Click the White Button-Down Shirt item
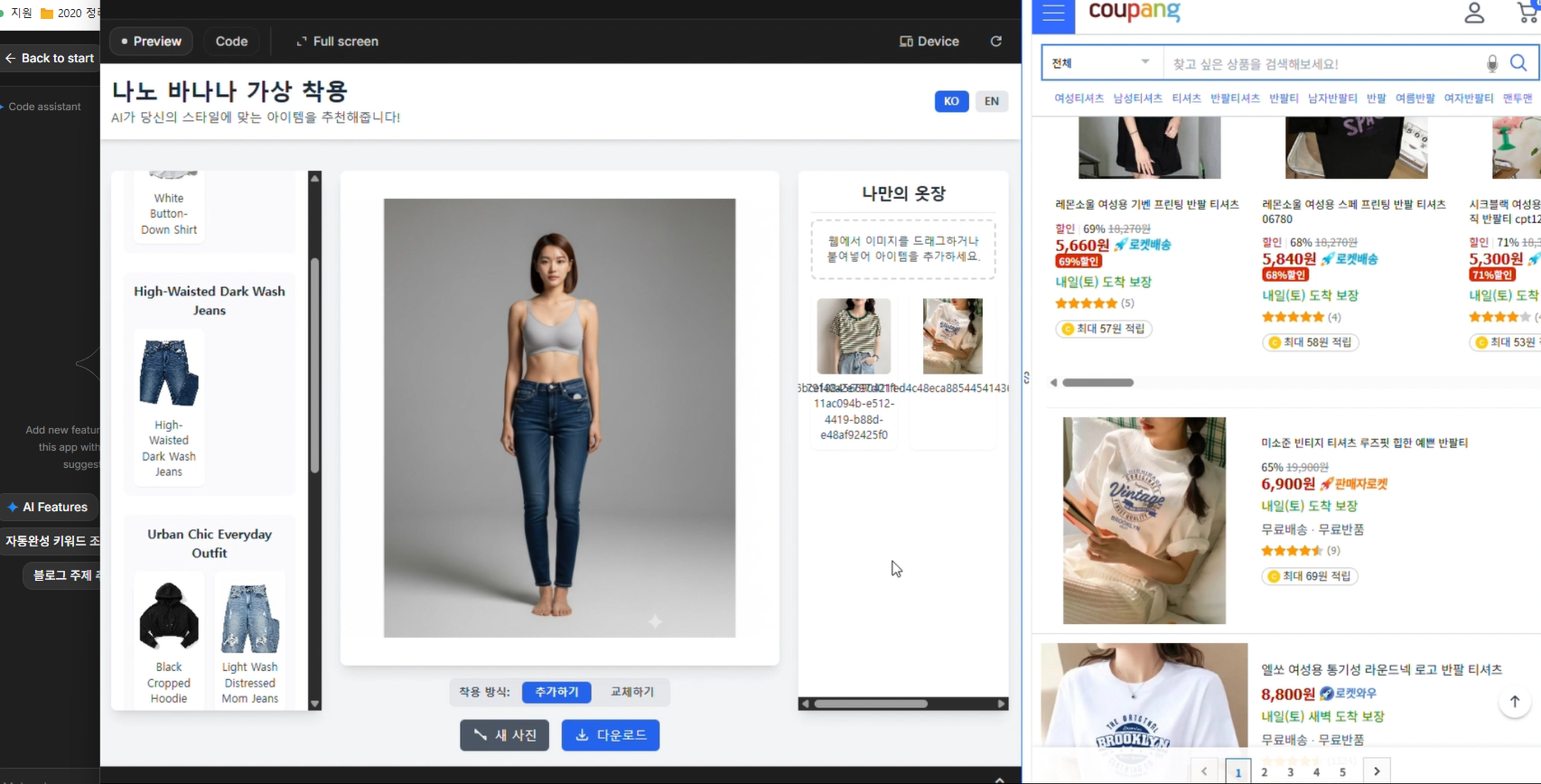Viewport: 1541px width, 784px height. 169,206
